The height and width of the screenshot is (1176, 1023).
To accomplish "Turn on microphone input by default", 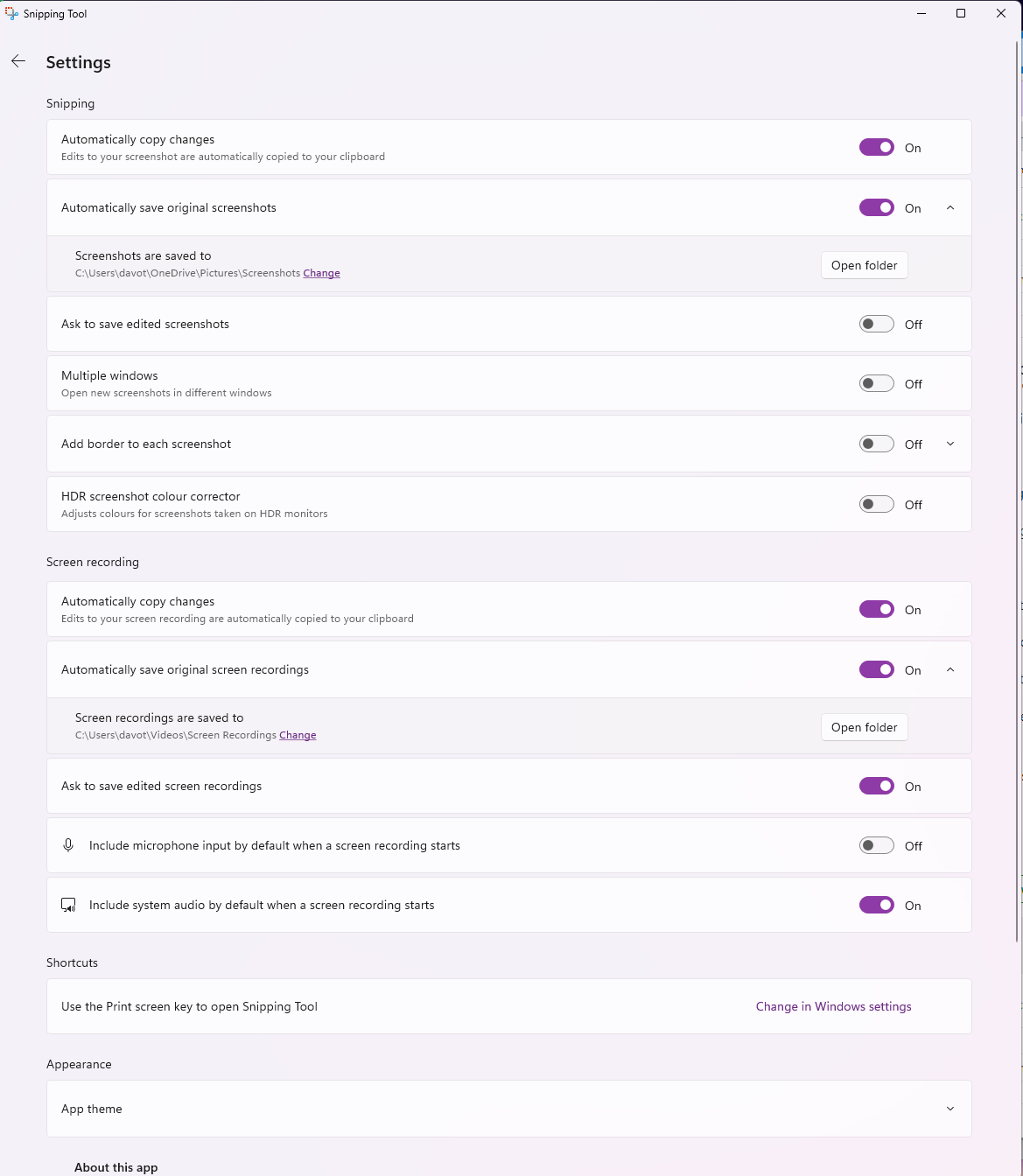I will [876, 845].
